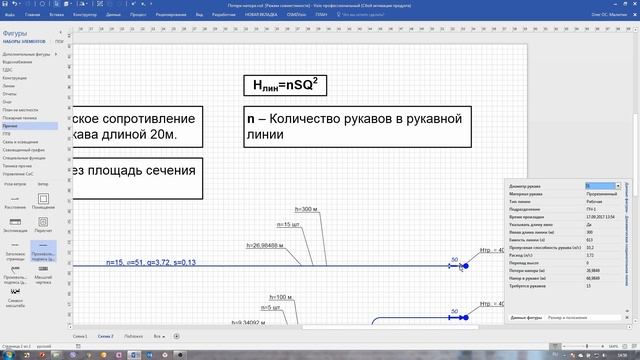Select the 'Ветер' shape label
Viewport: 640px width, 360px height.
(43, 184)
